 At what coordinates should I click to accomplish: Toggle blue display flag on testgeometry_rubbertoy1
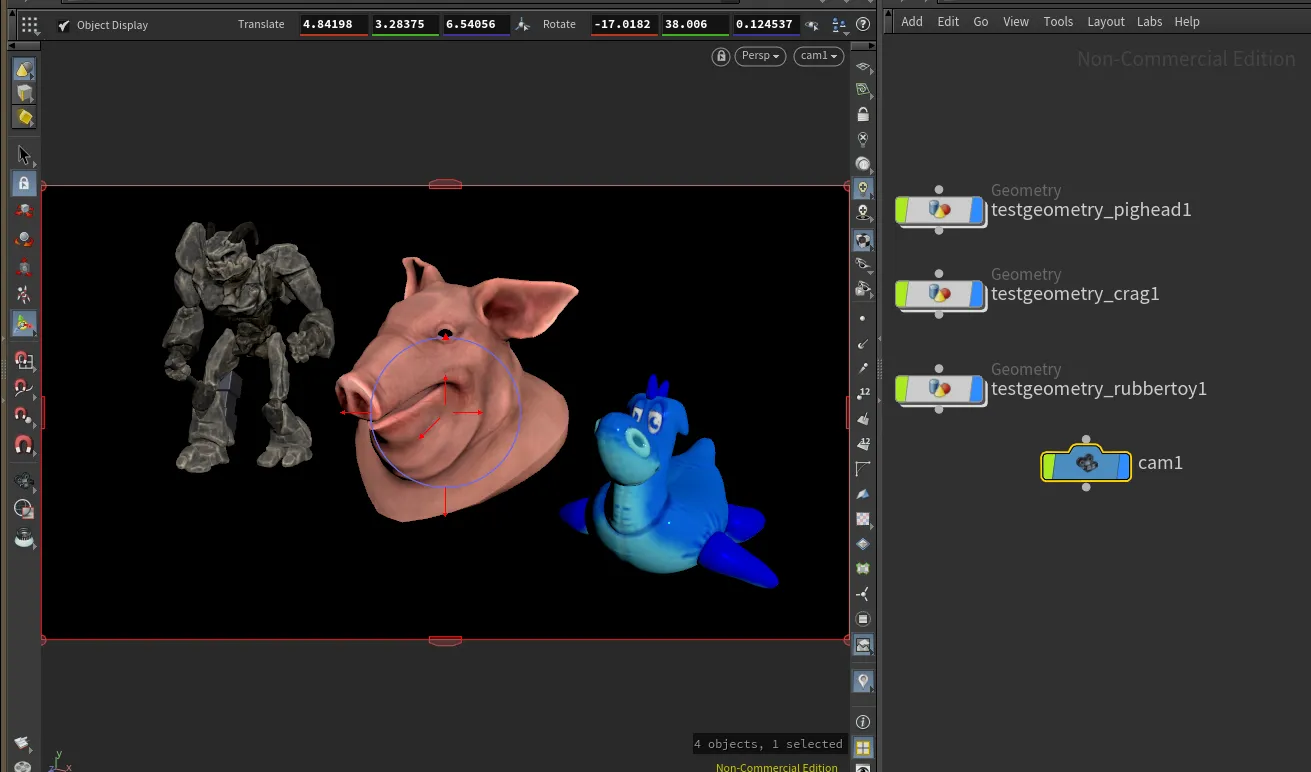[x=977, y=389]
